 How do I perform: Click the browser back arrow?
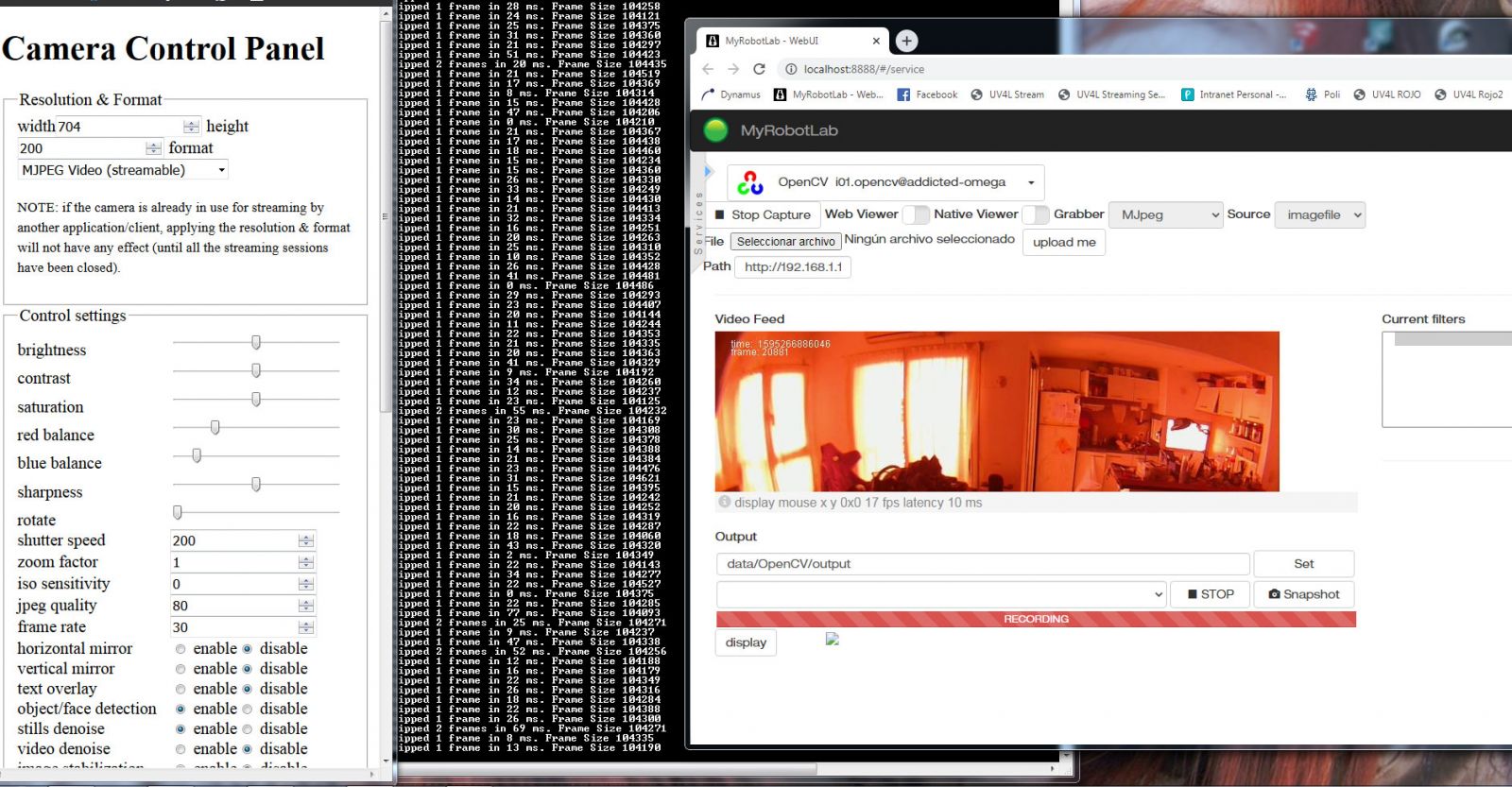pos(708,69)
